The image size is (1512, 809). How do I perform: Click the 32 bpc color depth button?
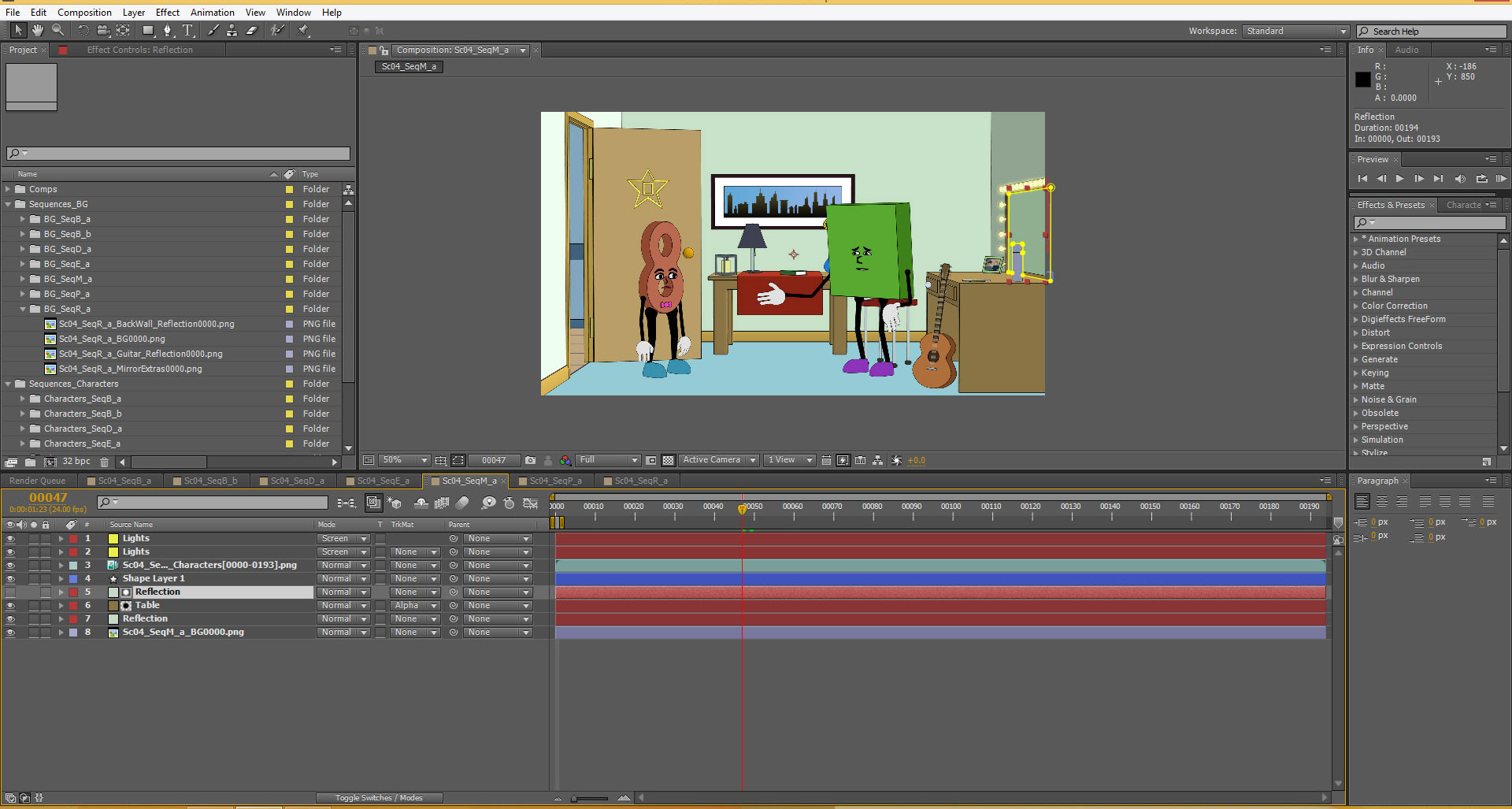click(76, 462)
